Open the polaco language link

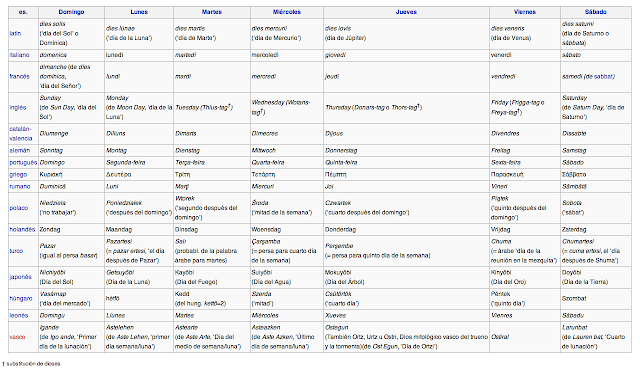tap(18, 208)
